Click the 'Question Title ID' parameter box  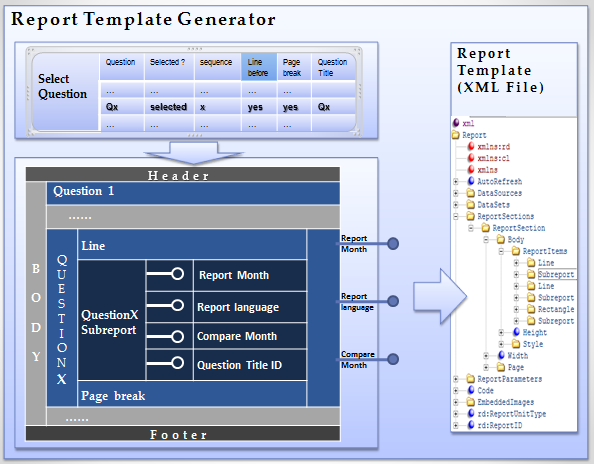pos(250,365)
